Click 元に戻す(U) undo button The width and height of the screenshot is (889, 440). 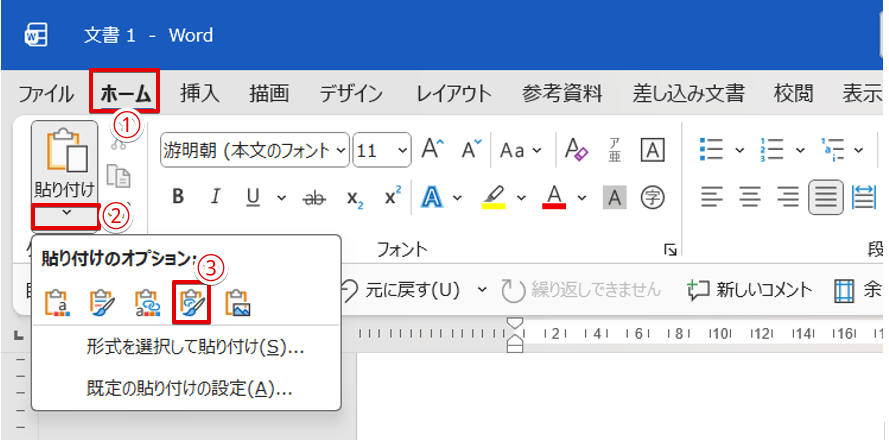click(399, 290)
